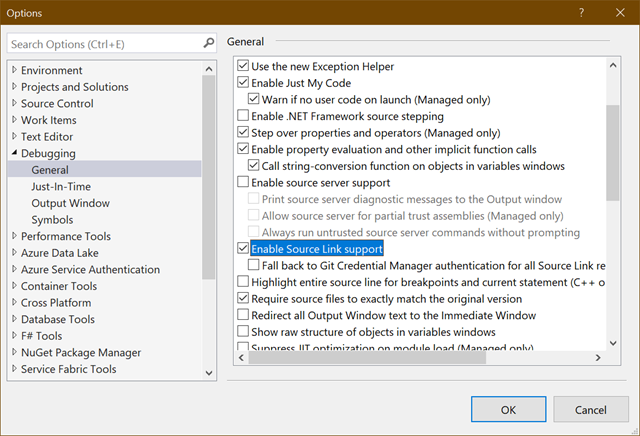The width and height of the screenshot is (640, 436).
Task: Click OK to apply options
Action: pyautogui.click(x=509, y=409)
